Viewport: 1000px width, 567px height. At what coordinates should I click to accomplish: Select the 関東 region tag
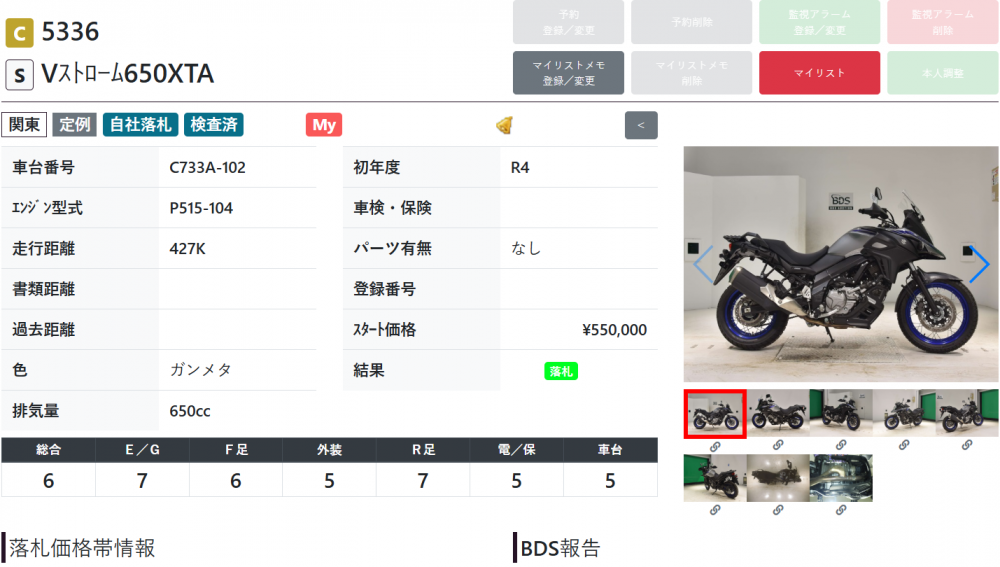(x=24, y=124)
